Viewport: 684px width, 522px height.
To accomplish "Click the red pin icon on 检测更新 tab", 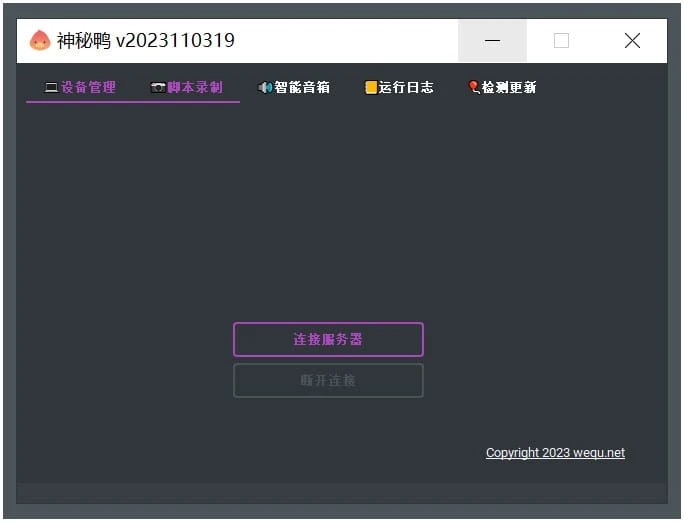I will (474, 88).
